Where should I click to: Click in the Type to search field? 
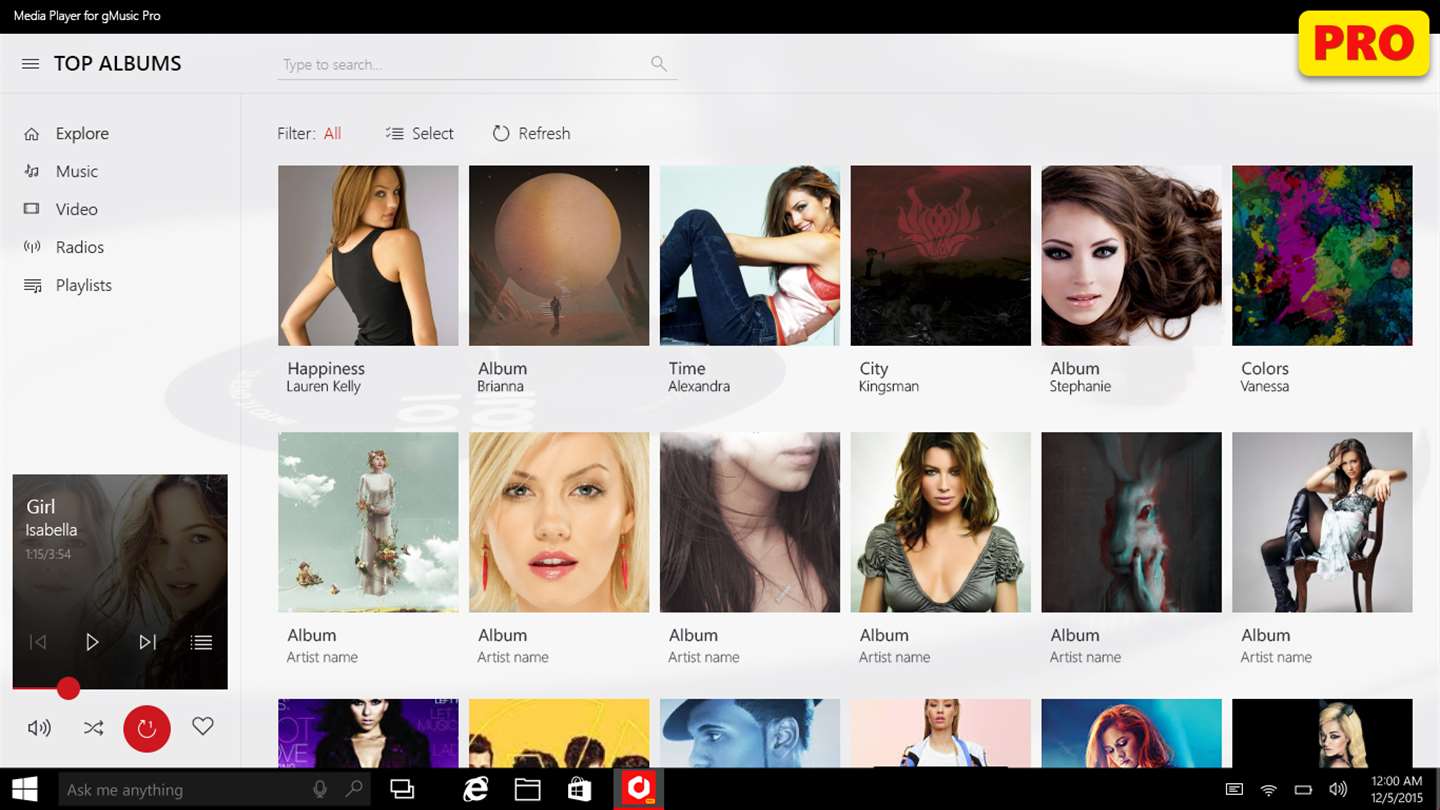pos(477,64)
